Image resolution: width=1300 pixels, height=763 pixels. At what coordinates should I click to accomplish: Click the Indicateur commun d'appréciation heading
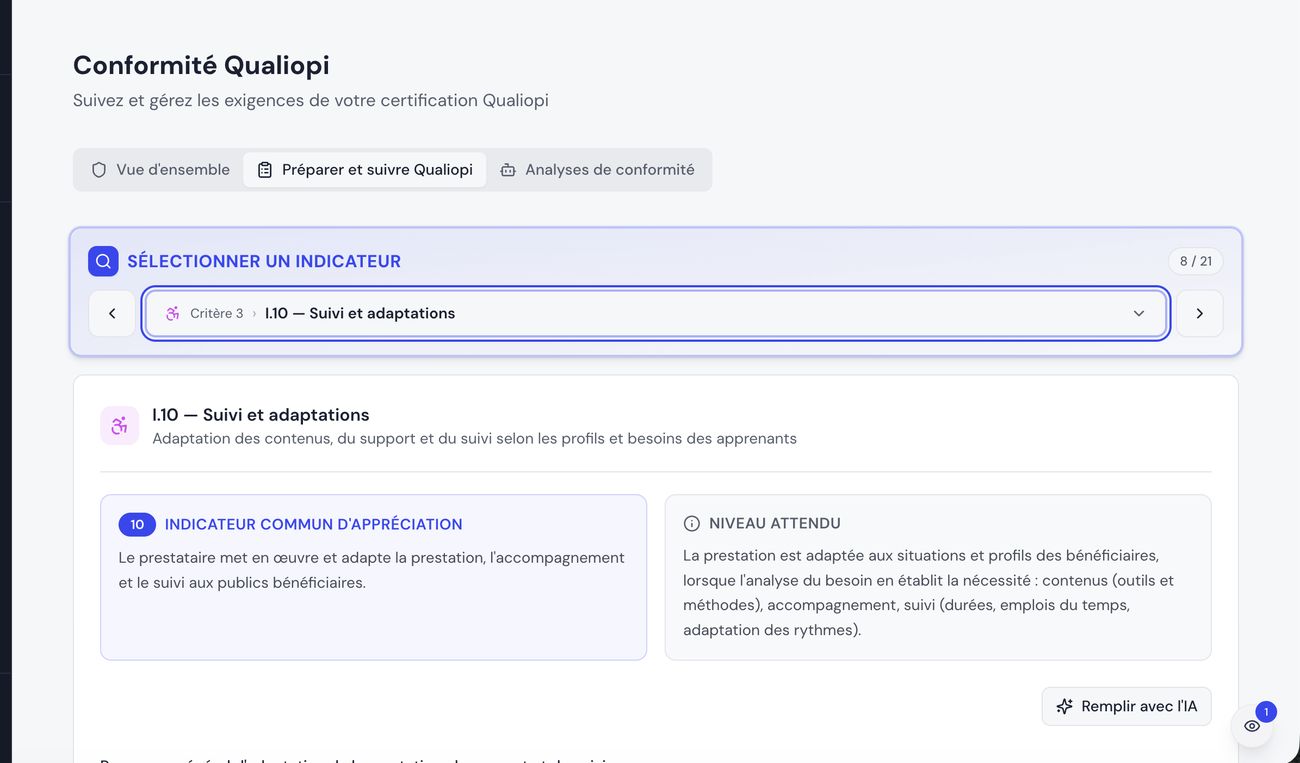point(313,524)
